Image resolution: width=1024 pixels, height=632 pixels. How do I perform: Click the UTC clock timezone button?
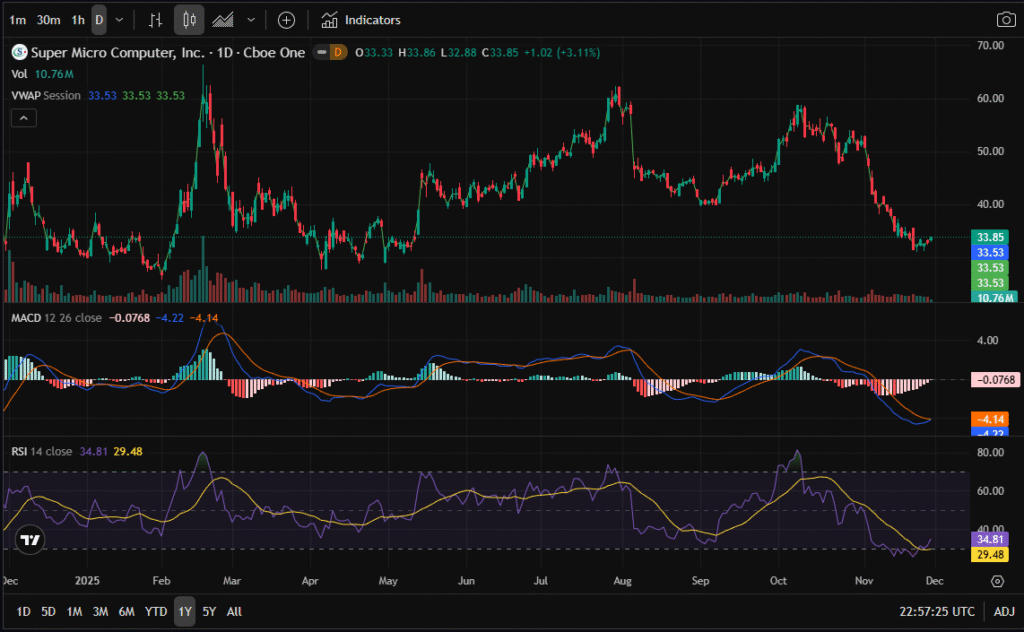pyautogui.click(x=938, y=611)
